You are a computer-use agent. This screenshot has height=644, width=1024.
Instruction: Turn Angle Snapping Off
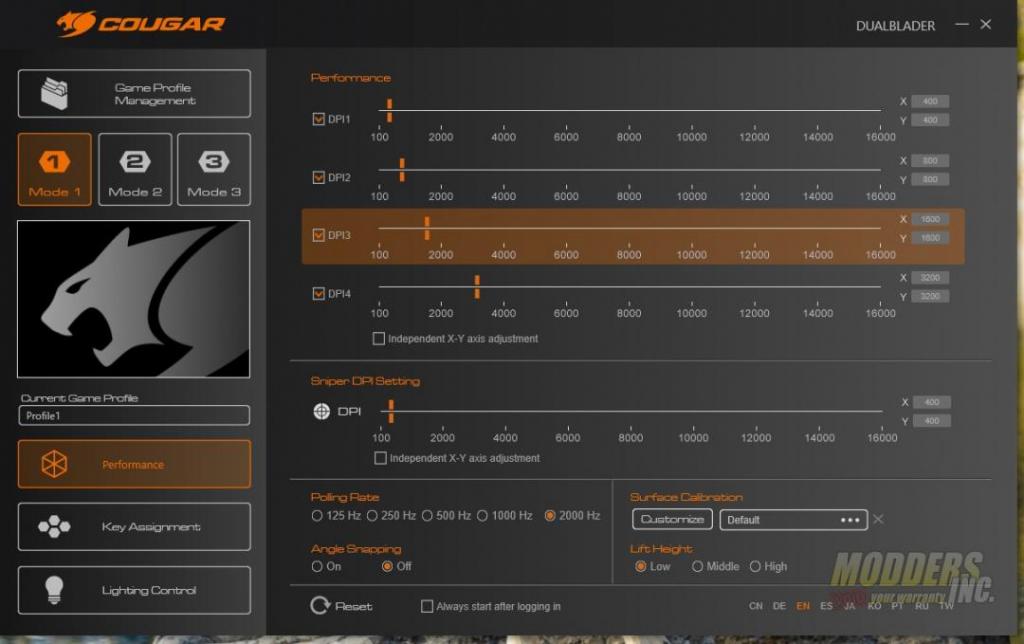(387, 566)
